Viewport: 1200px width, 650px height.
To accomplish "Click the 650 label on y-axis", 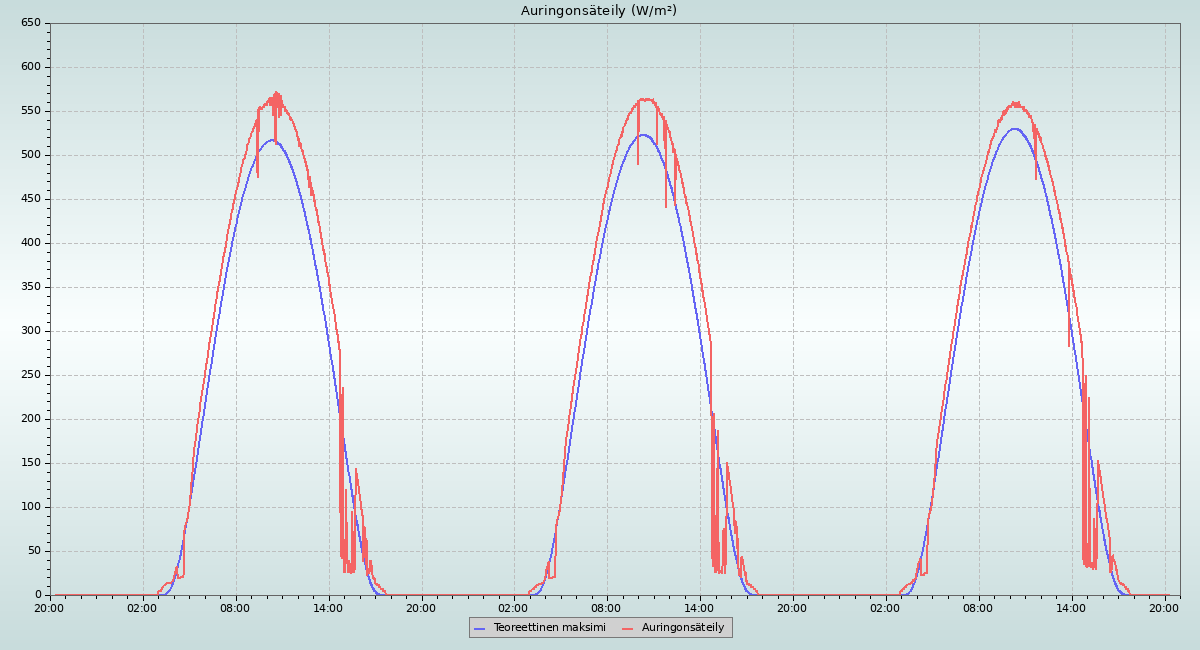I will (x=31, y=23).
